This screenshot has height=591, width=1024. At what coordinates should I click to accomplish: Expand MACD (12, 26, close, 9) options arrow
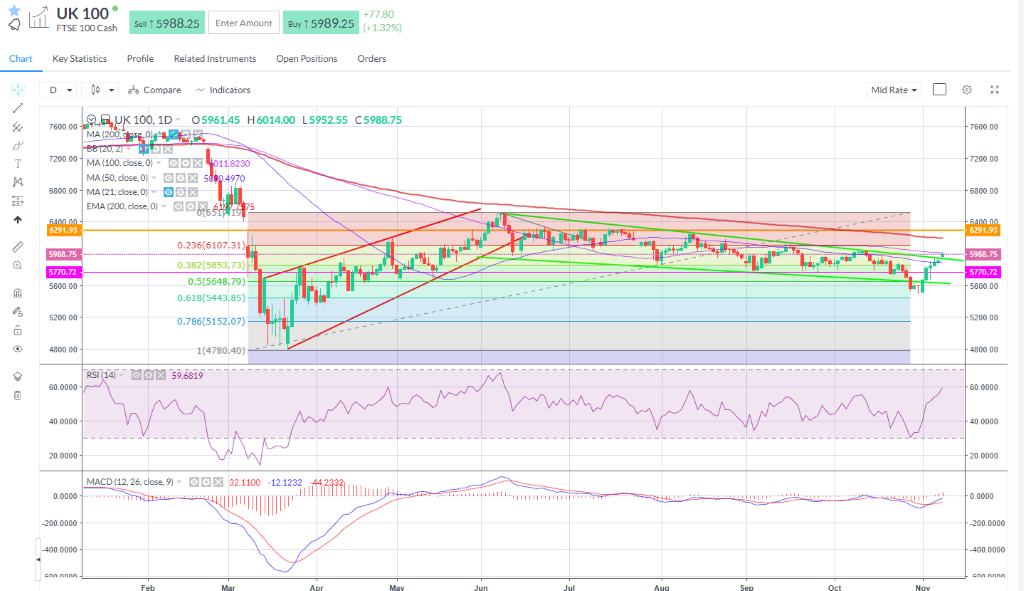point(180,482)
